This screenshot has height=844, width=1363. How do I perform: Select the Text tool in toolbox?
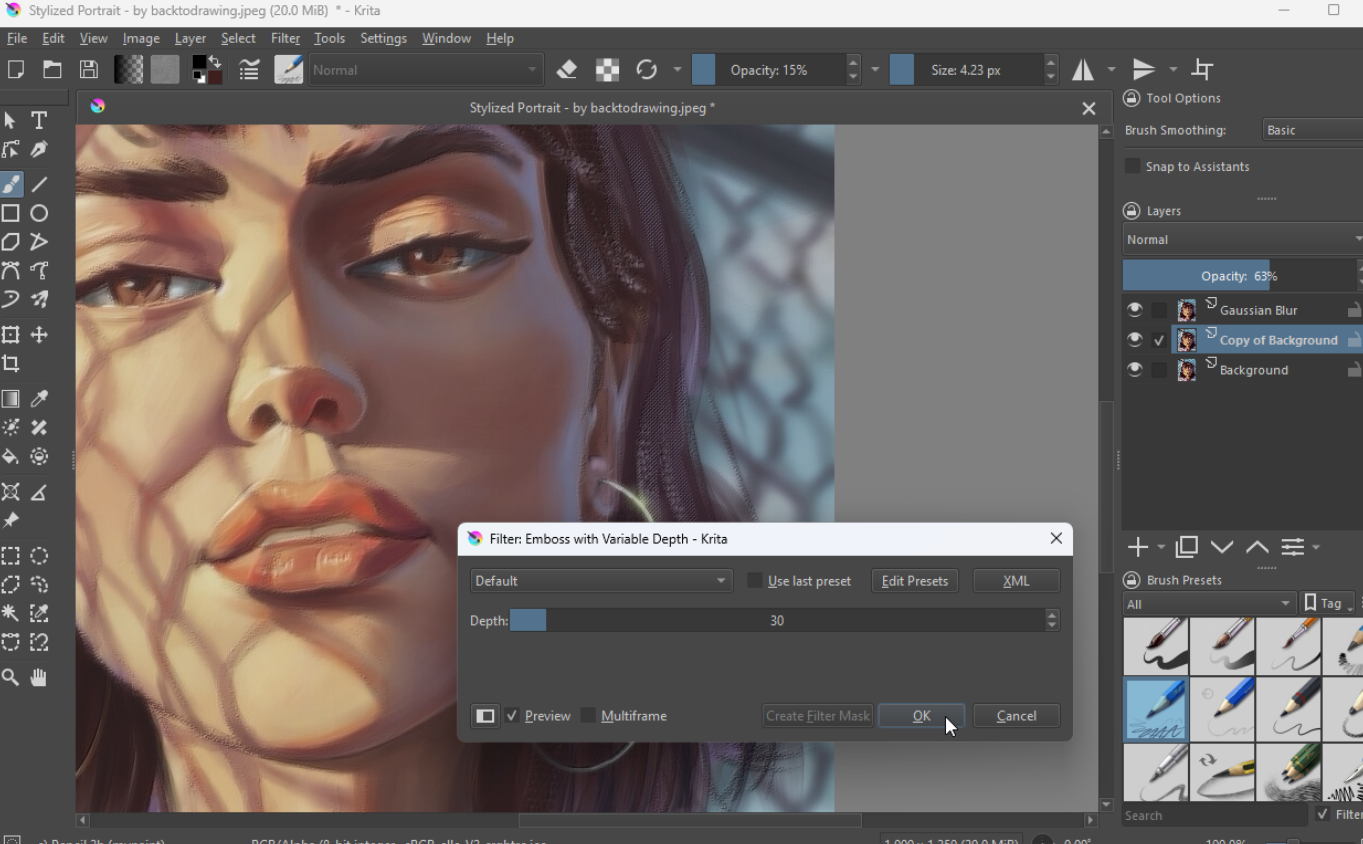click(39, 120)
